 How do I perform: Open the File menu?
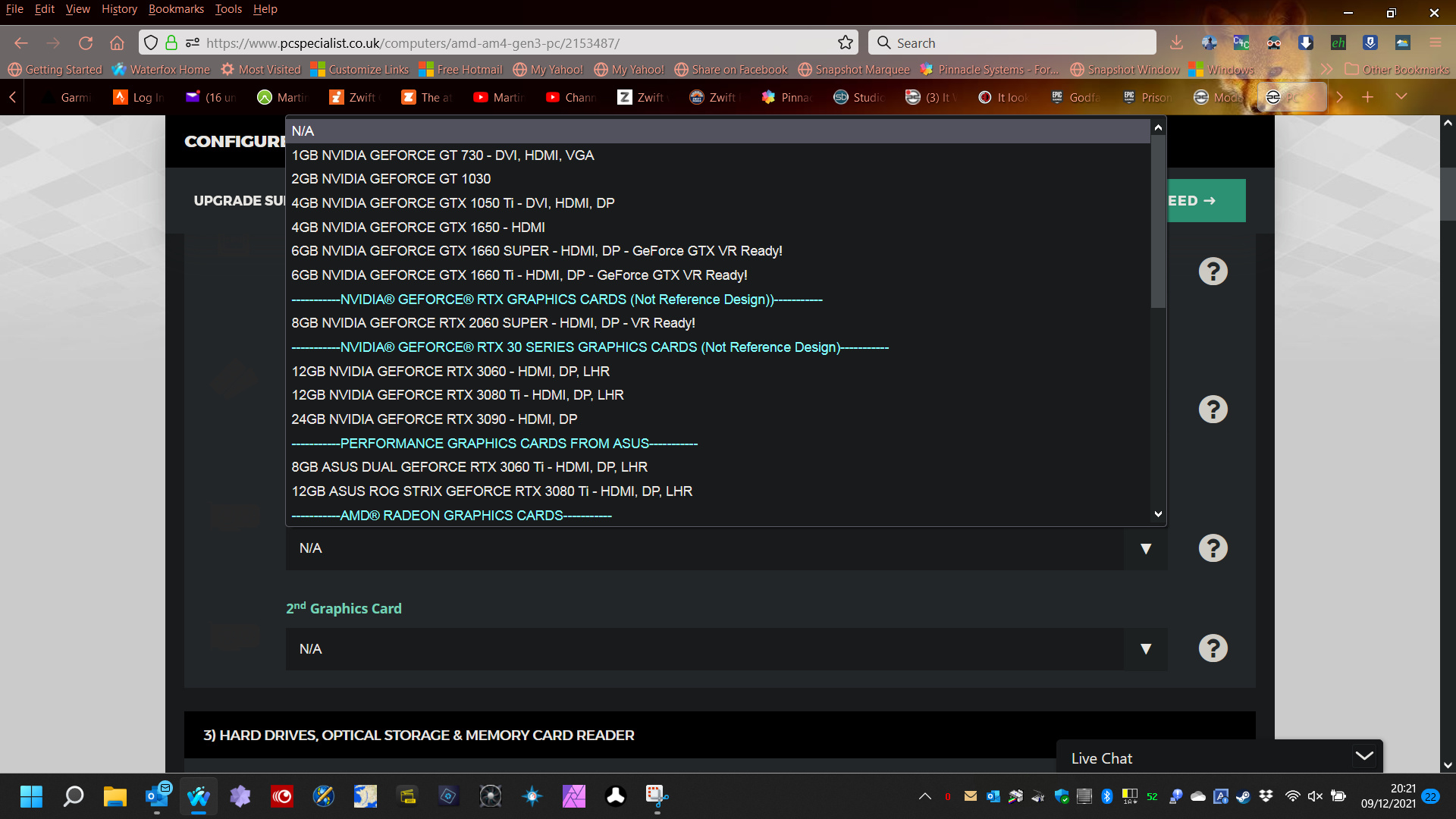14,9
